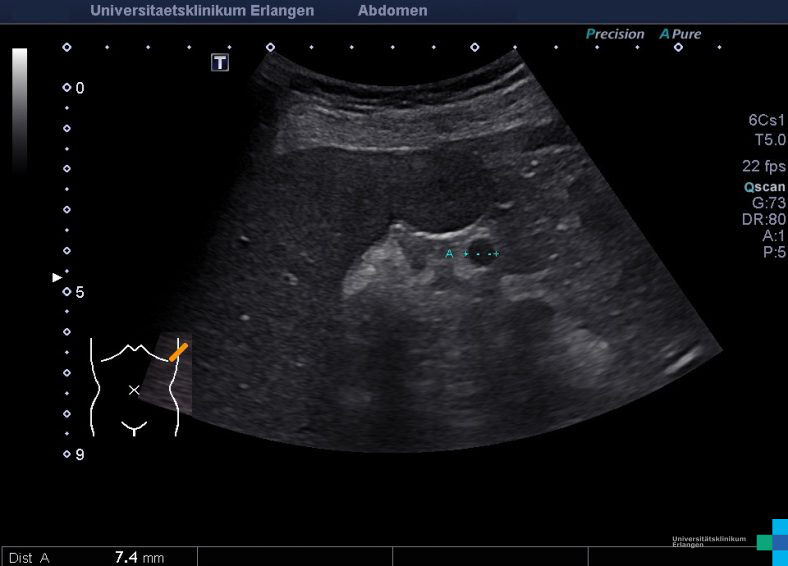
Task: Click the T5.0 frequency label
Action: [x=769, y=140]
